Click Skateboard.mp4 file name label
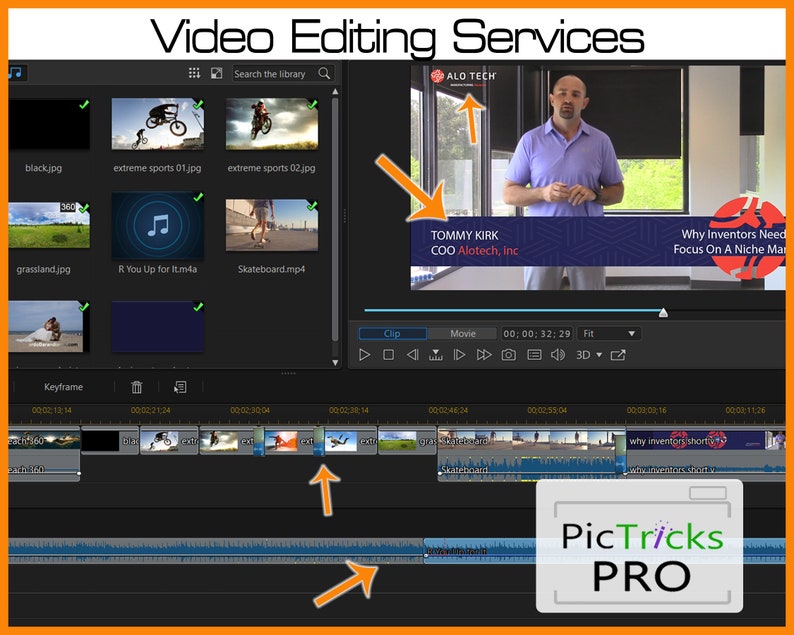Screen dimensions: 794x635 point(271,269)
